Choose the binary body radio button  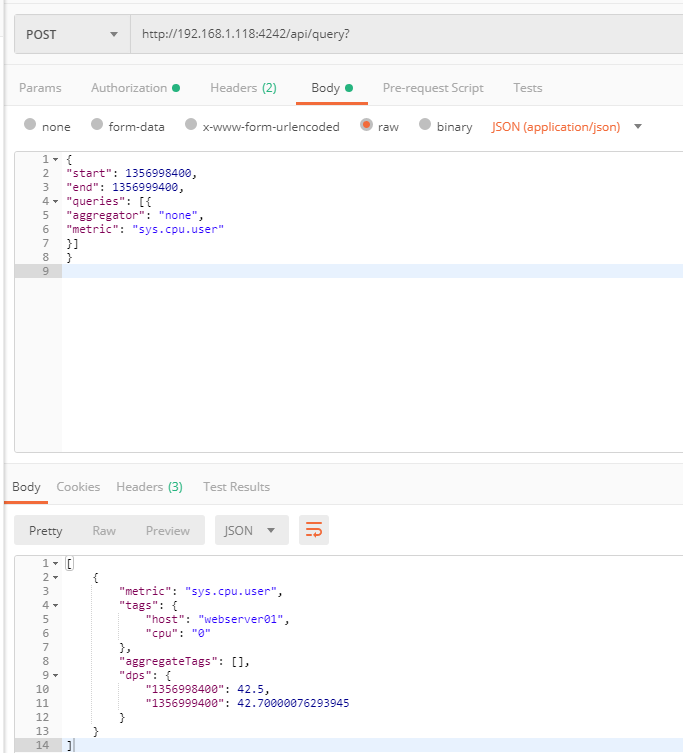[425, 124]
